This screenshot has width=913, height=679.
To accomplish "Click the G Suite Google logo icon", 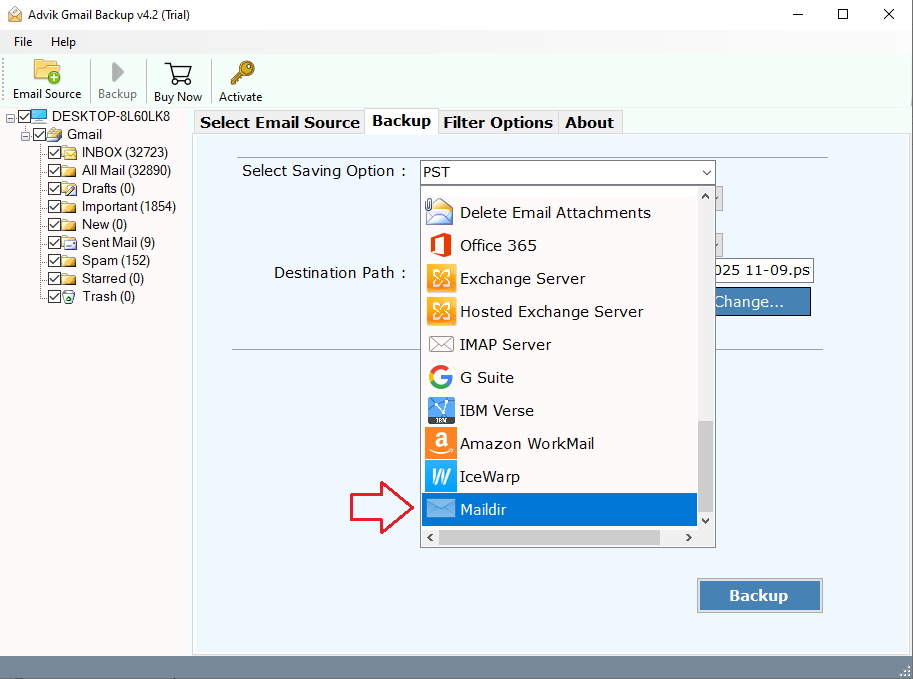I will [441, 377].
